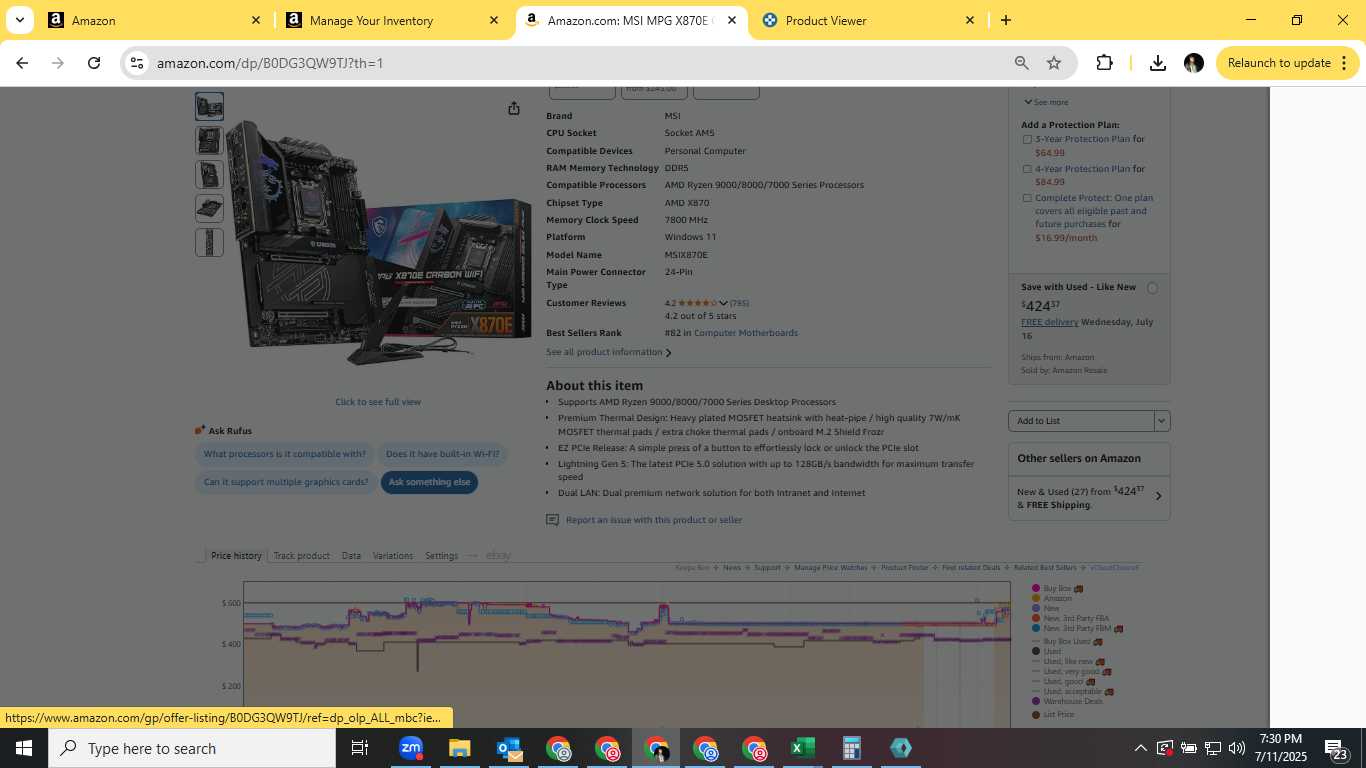Open the zoom magnifier icon in address bar

click(x=1022, y=63)
